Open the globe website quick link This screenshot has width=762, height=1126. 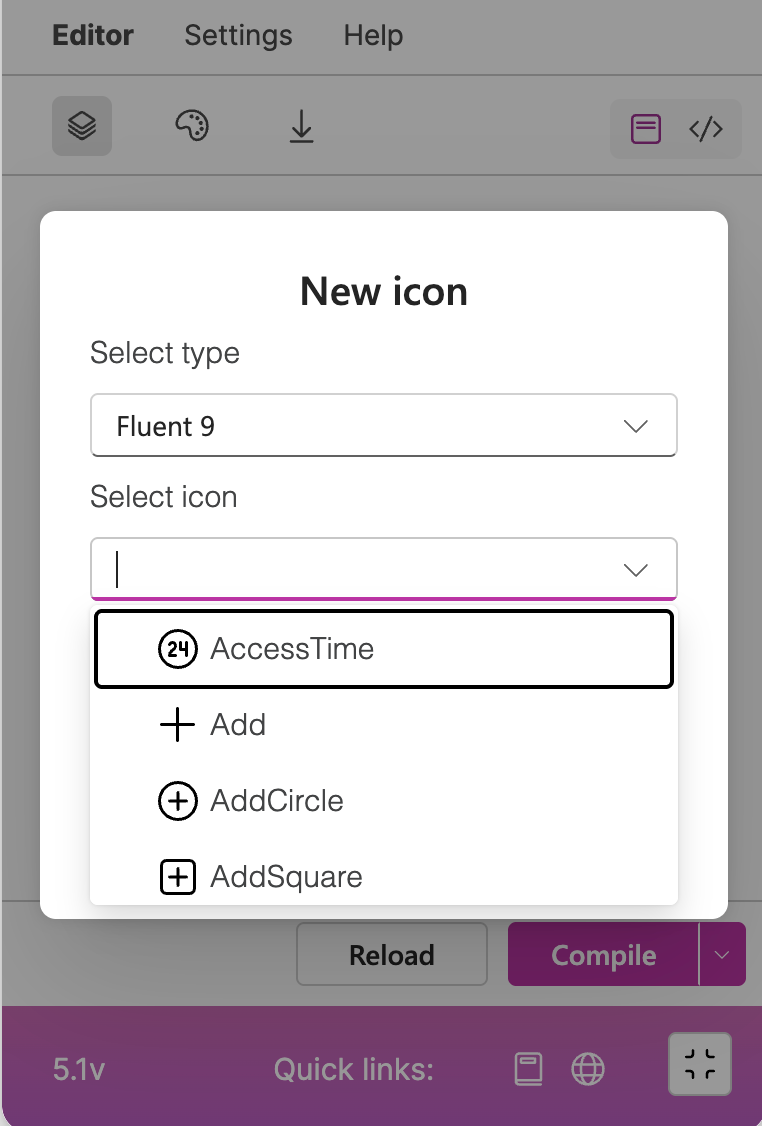pyautogui.click(x=588, y=1069)
